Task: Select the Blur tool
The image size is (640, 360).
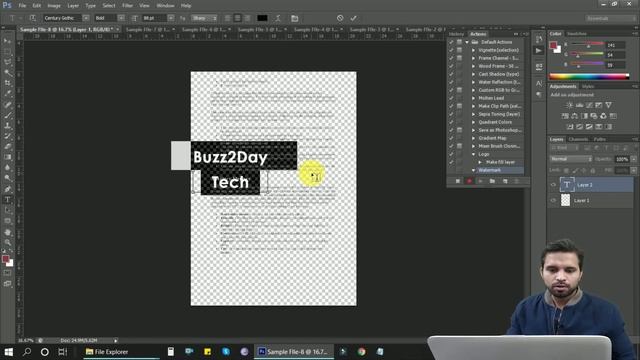Action: click(7, 168)
